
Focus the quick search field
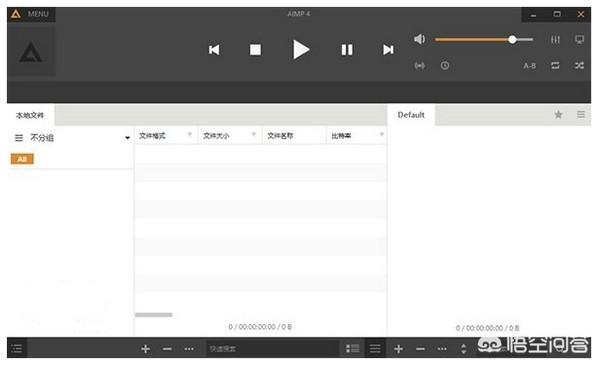pos(272,349)
